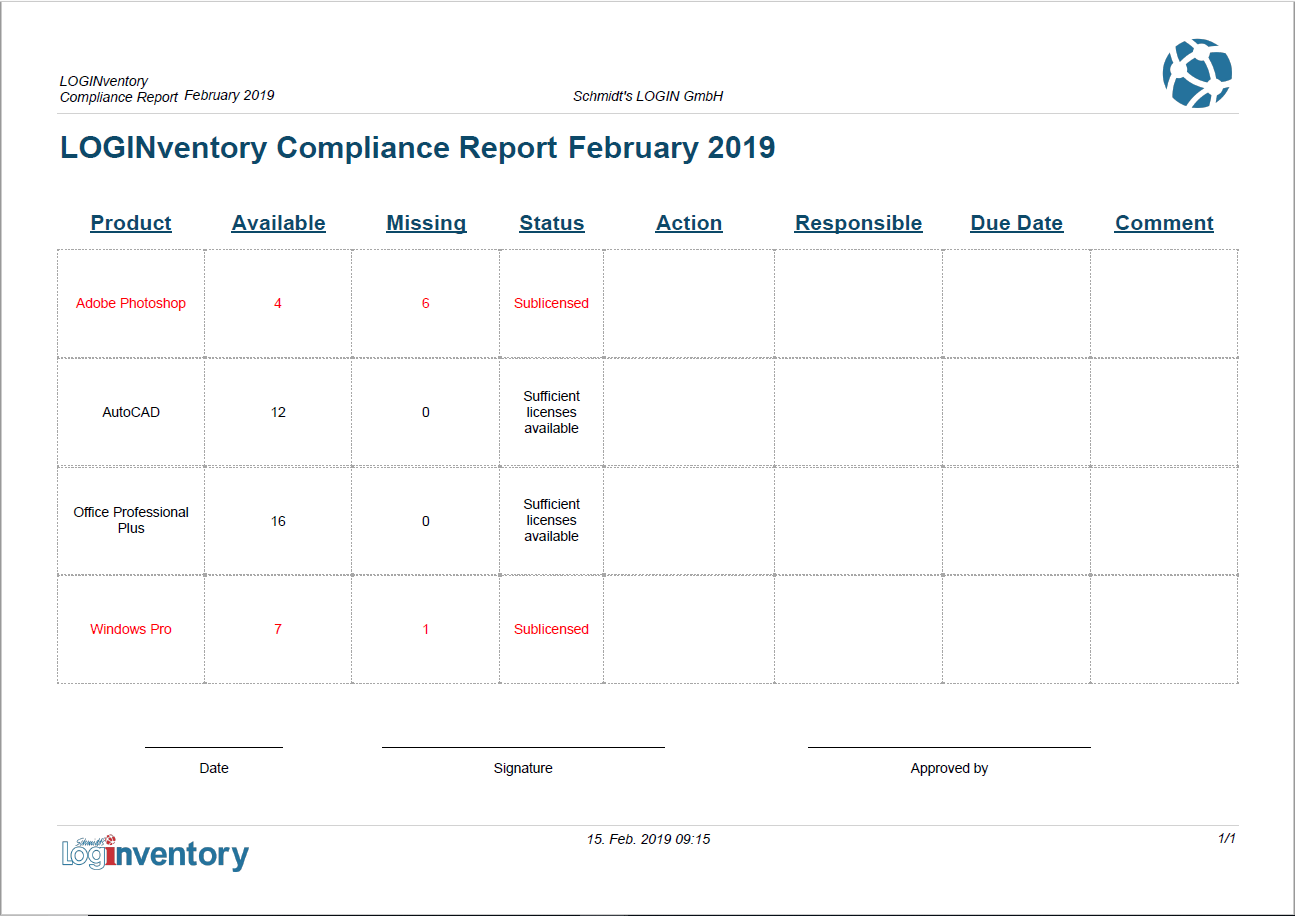Click Missing value 1 for Windows Pro
This screenshot has height=916, width=1295.
tap(426, 629)
